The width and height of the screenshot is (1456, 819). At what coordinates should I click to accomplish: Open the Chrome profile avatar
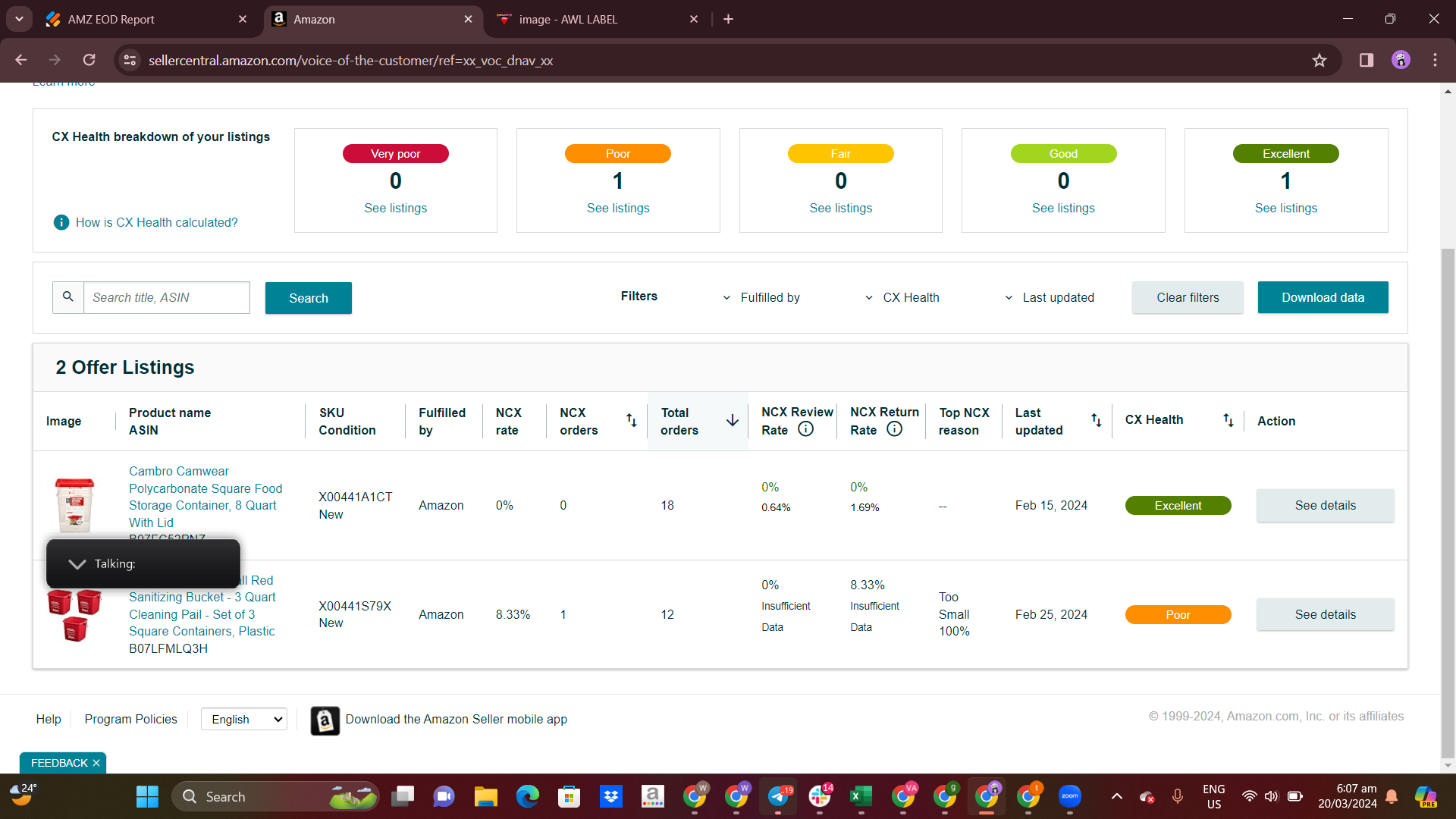tap(1401, 60)
